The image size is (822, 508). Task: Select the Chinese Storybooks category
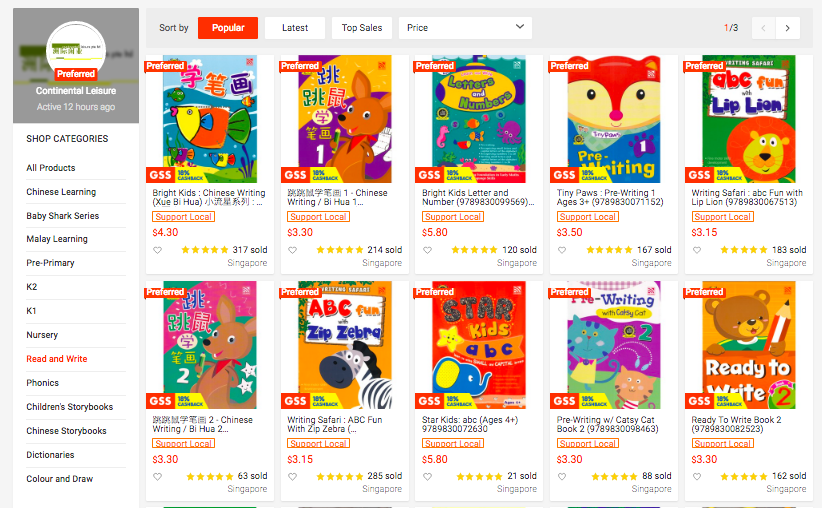pyautogui.click(x=66, y=430)
